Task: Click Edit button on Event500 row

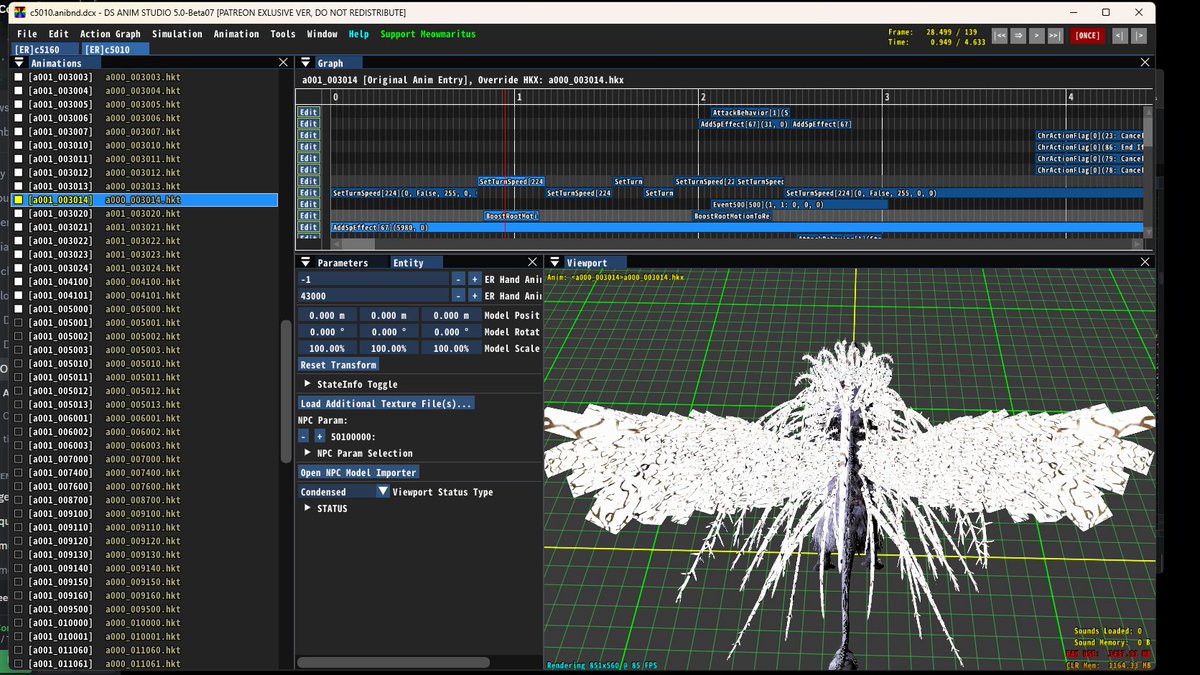Action: (309, 204)
